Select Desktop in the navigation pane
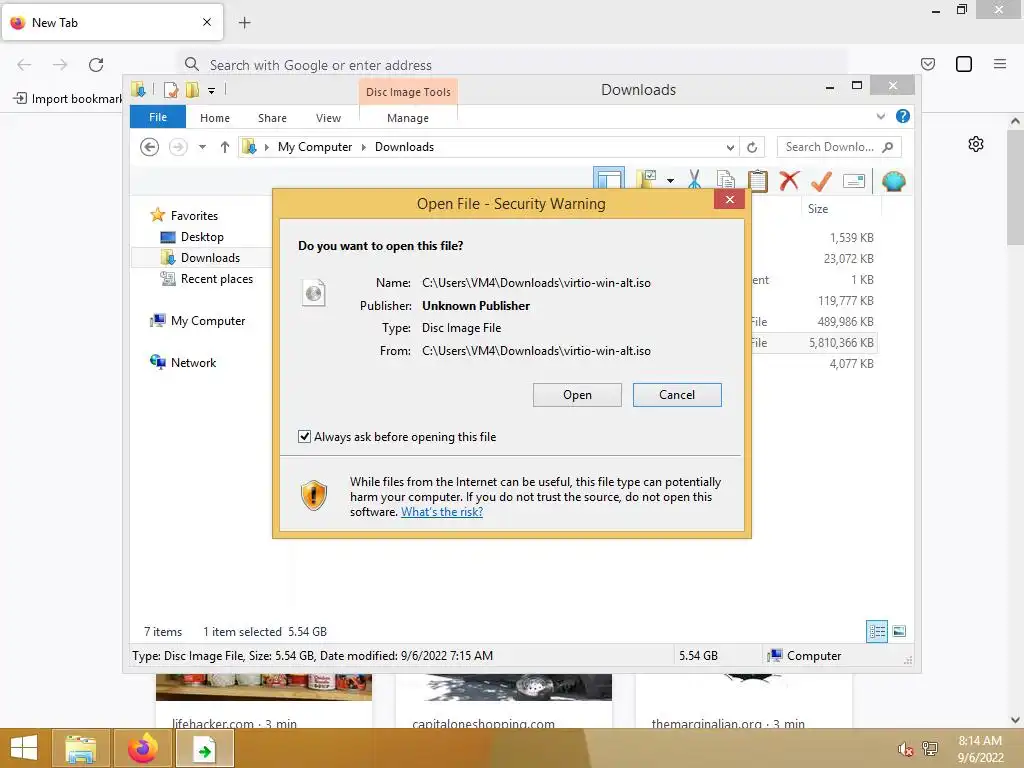1024x768 pixels. pos(202,237)
